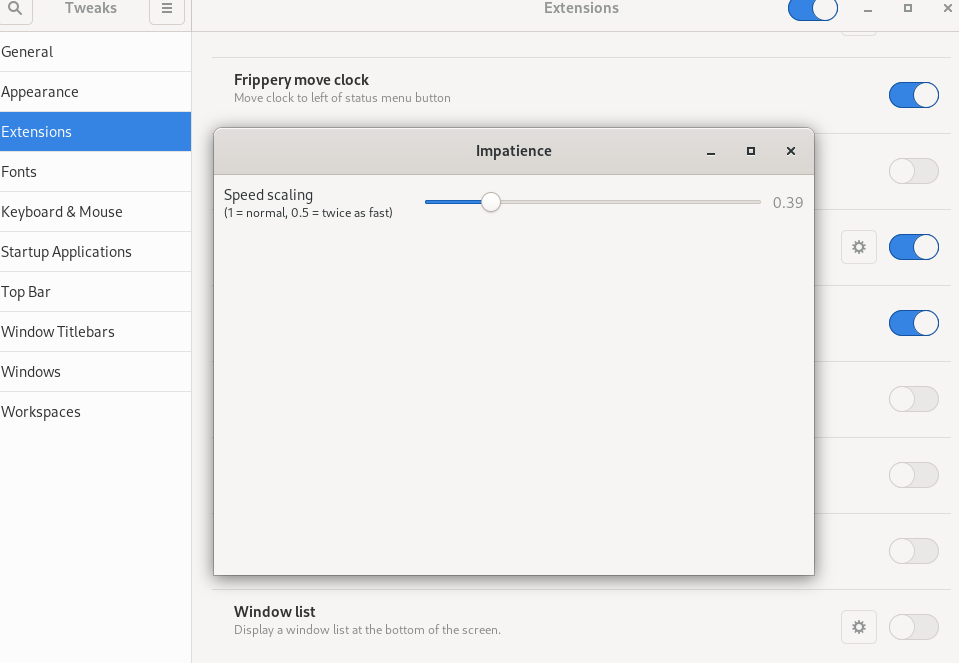Click the Extensions entry in the sidebar

(x=37, y=131)
